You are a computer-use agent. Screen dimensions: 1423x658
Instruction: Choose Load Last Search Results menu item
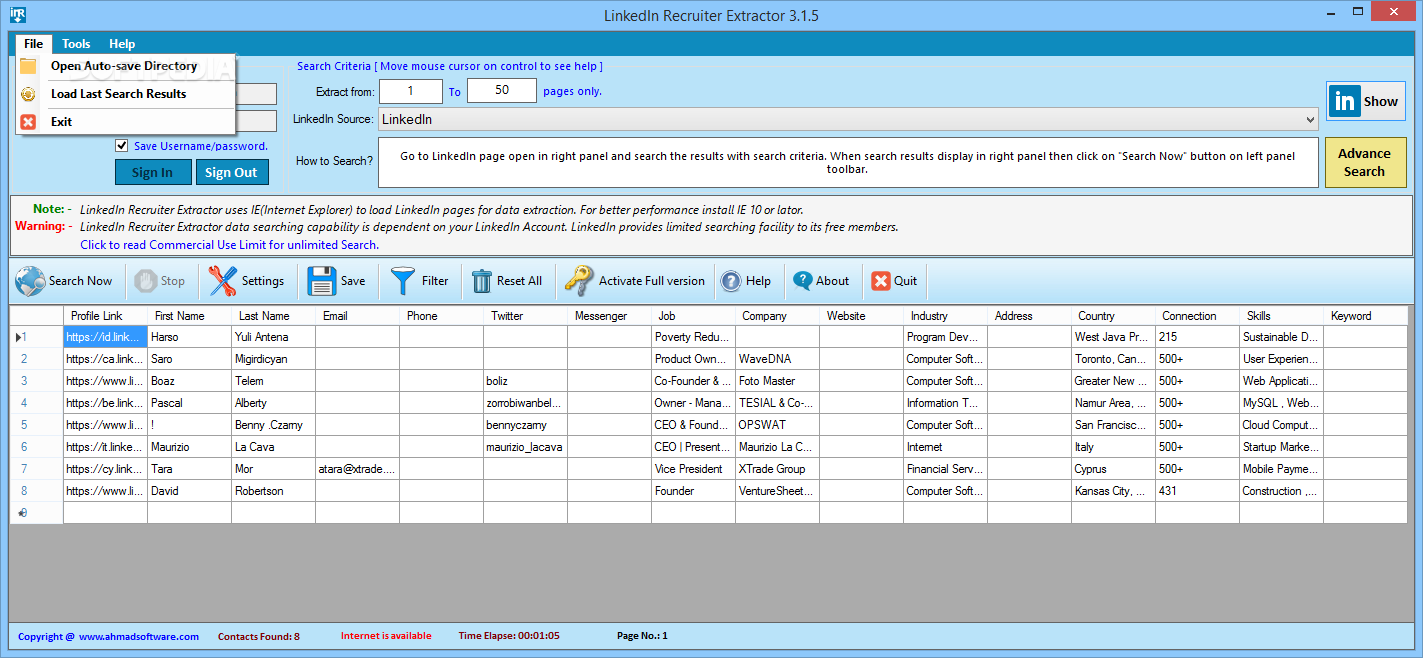click(125, 94)
